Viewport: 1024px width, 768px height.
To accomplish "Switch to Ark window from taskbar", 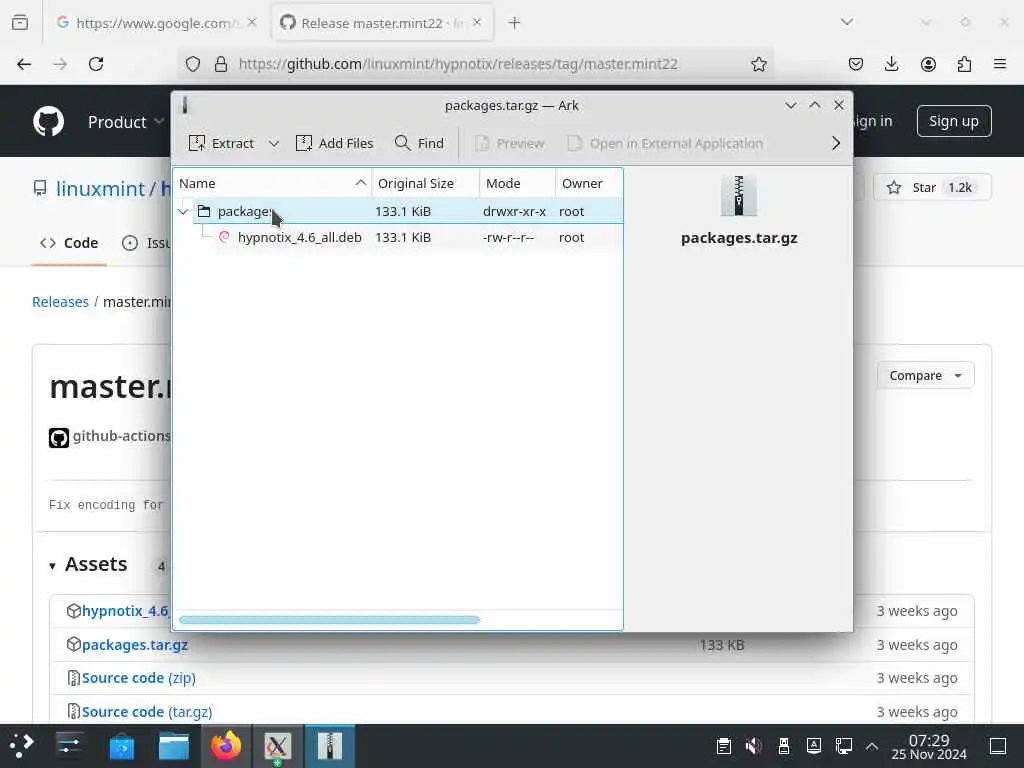I will 330,746.
